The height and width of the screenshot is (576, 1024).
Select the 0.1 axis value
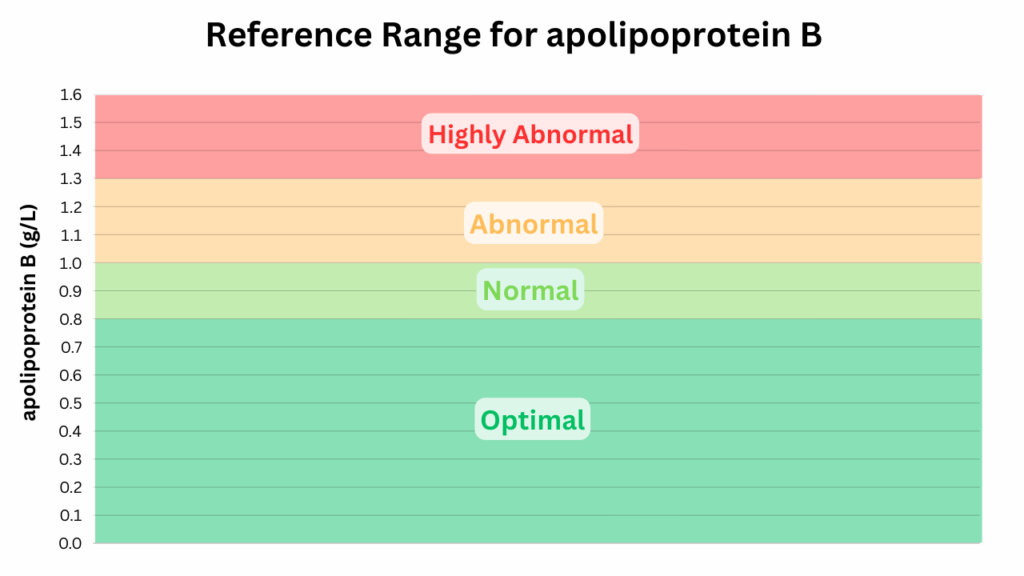(70, 515)
